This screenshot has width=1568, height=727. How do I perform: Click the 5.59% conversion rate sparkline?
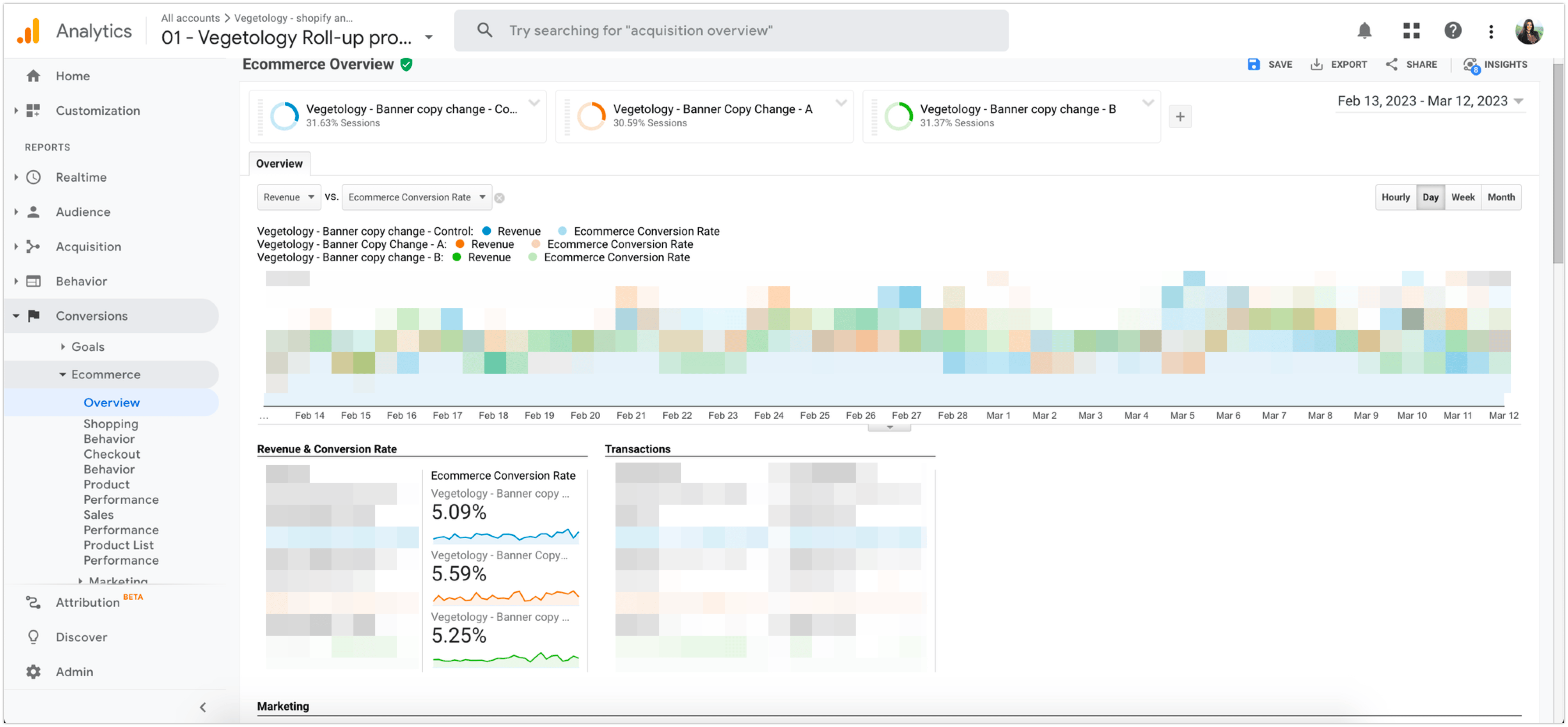[x=505, y=597]
